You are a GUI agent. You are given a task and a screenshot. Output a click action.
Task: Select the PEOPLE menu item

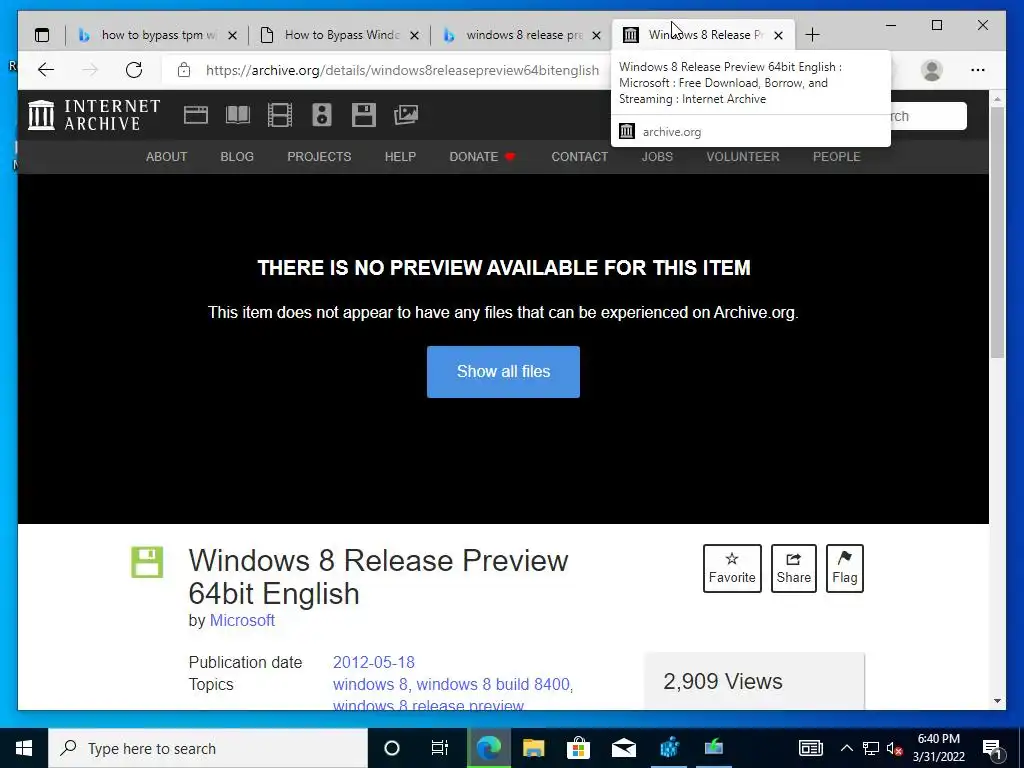coord(837,157)
